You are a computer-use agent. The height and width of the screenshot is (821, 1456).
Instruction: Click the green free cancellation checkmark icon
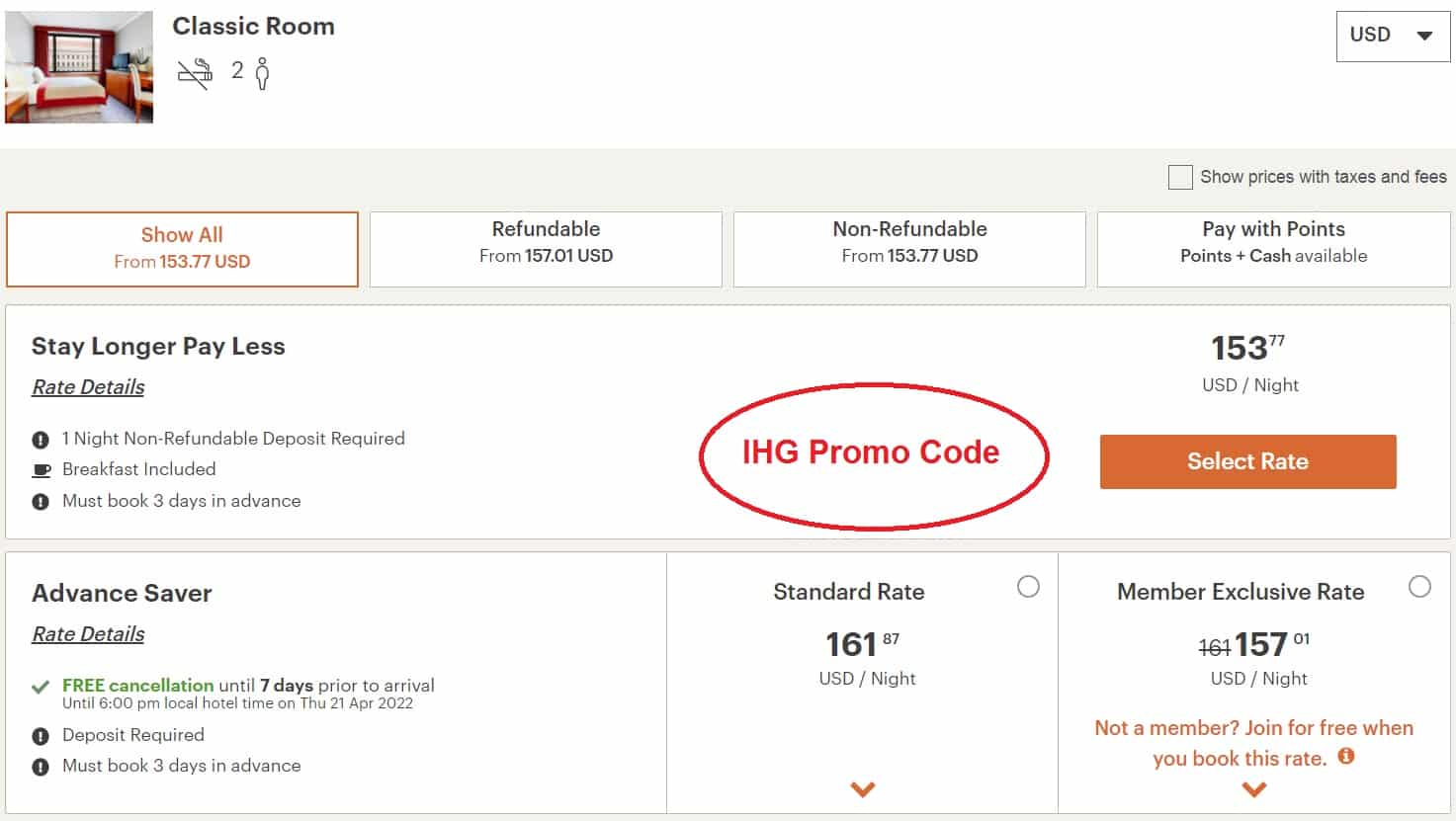40,684
